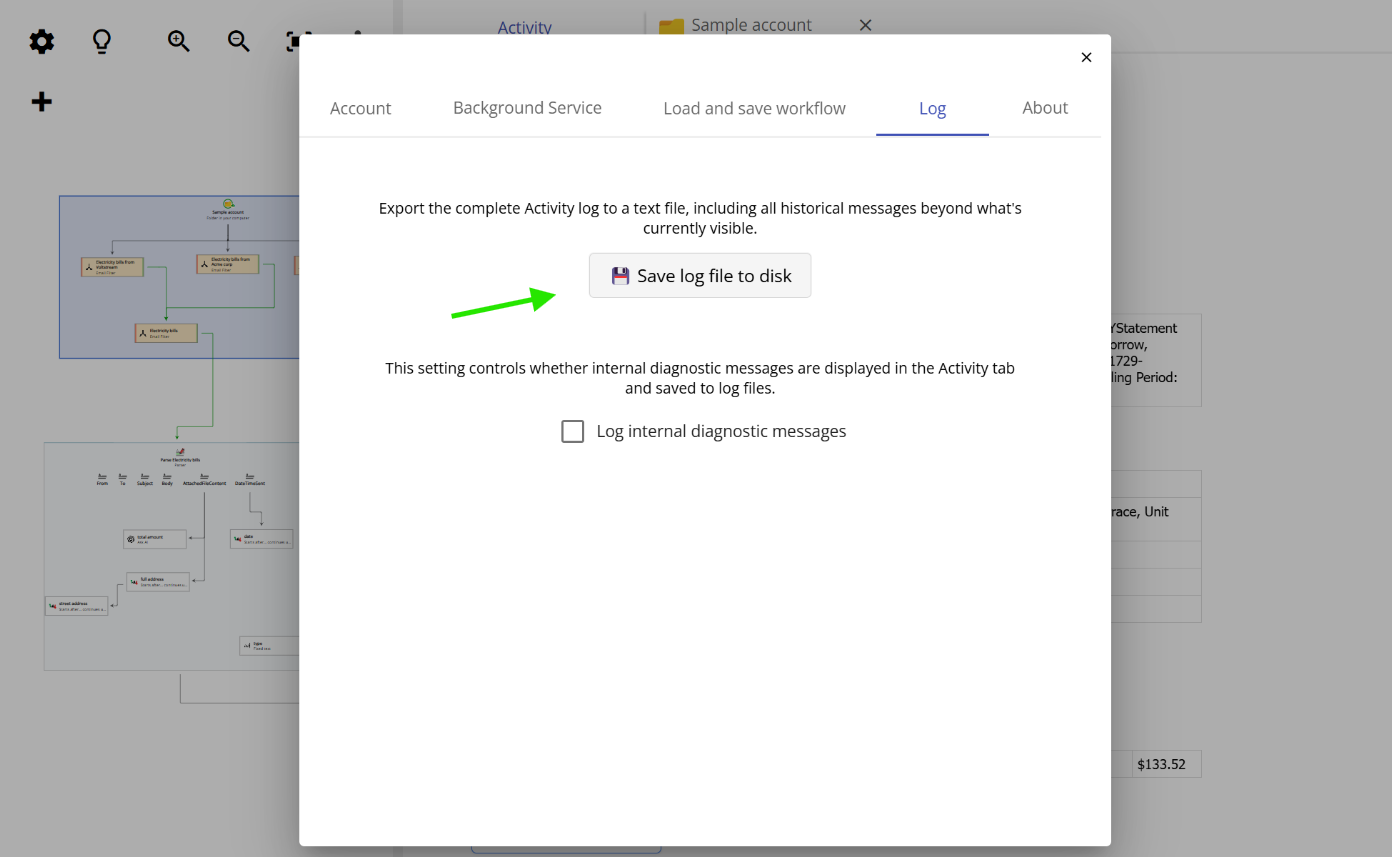Close the settings dialog
Screen dimensions: 1392x857
pos(1086,57)
